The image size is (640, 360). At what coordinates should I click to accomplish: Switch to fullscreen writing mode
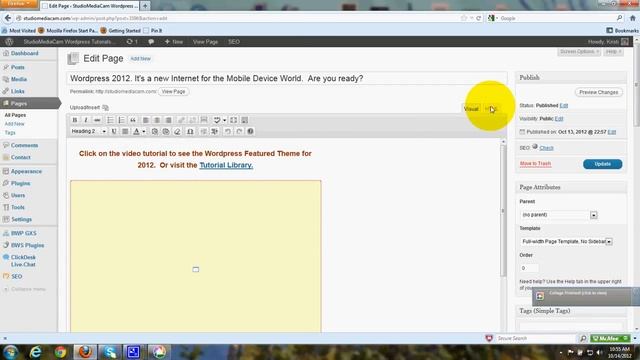(x=233, y=120)
